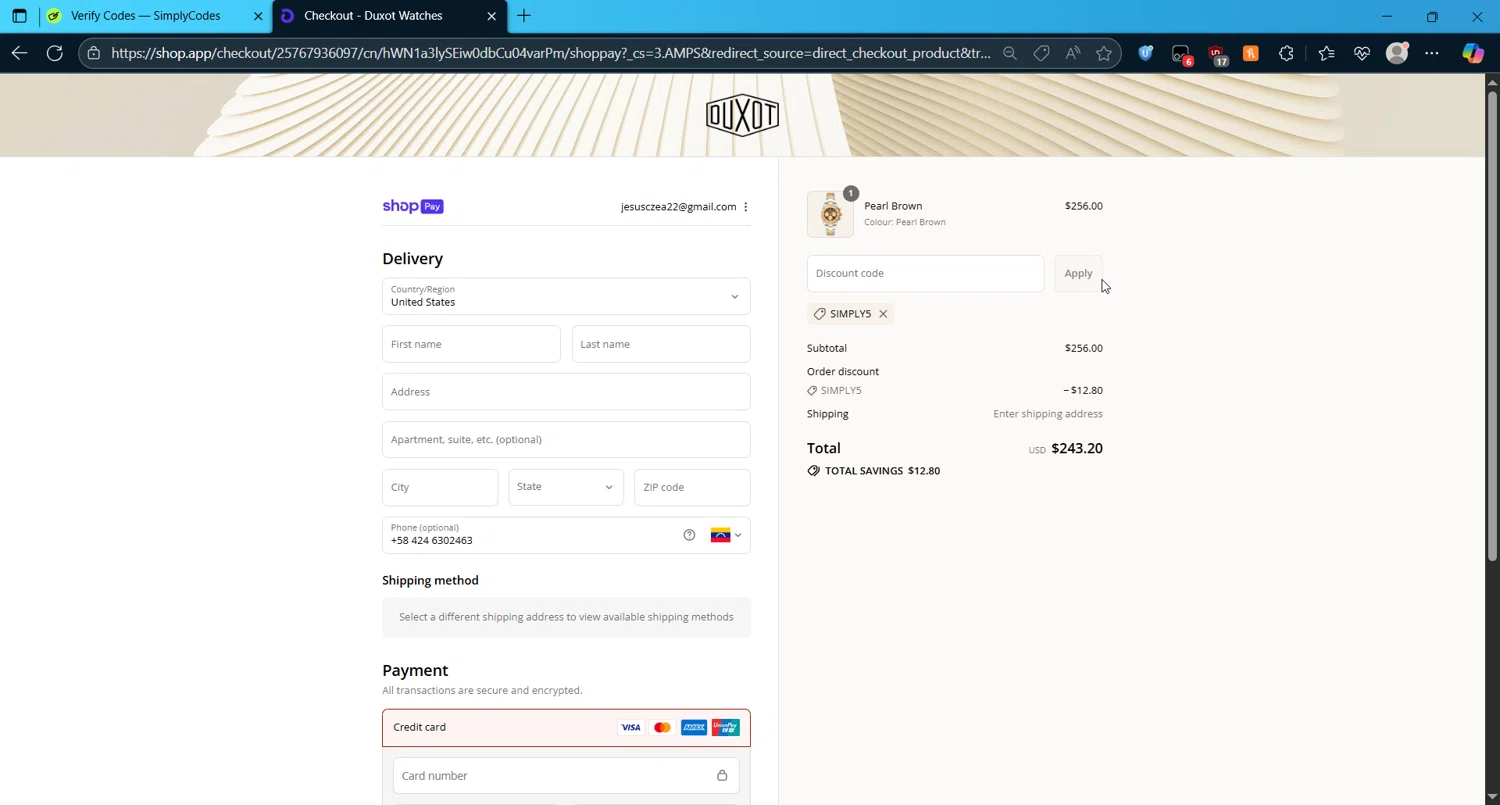
Task: Change phone country flag selector
Action: tap(726, 535)
